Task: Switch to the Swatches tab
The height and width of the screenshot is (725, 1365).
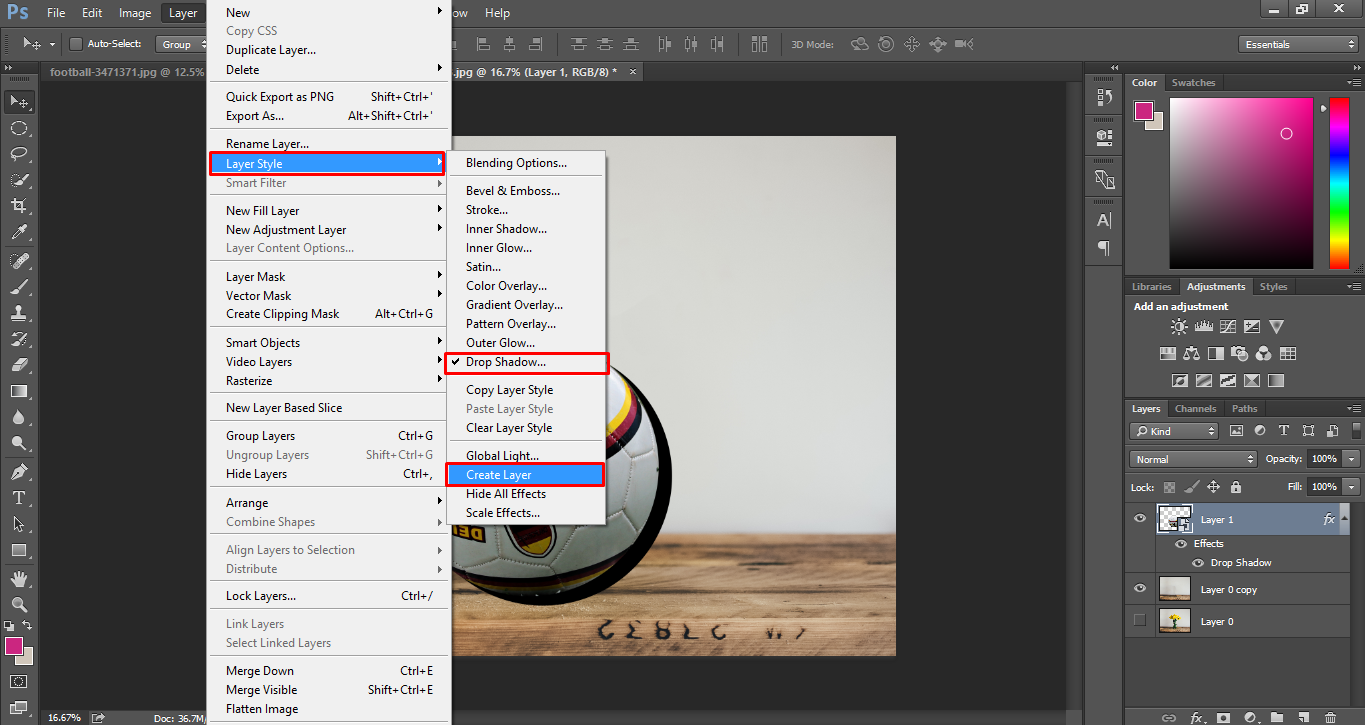Action: 1193,82
